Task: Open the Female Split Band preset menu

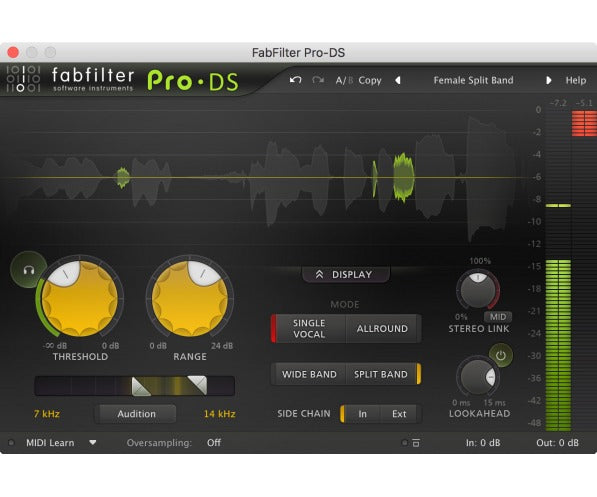Action: (x=473, y=80)
